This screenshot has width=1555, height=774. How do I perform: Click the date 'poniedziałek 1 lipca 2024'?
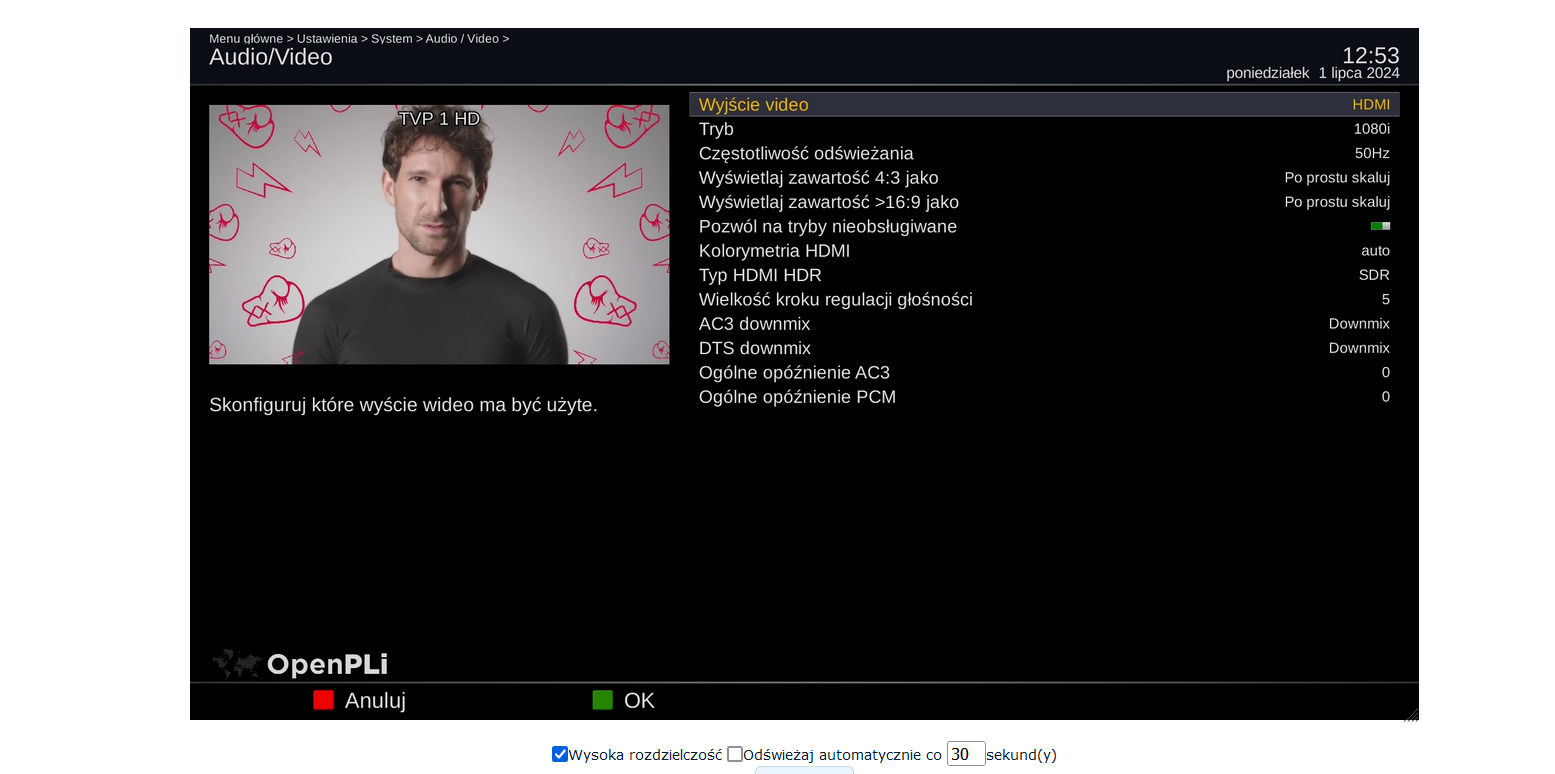1313,73
